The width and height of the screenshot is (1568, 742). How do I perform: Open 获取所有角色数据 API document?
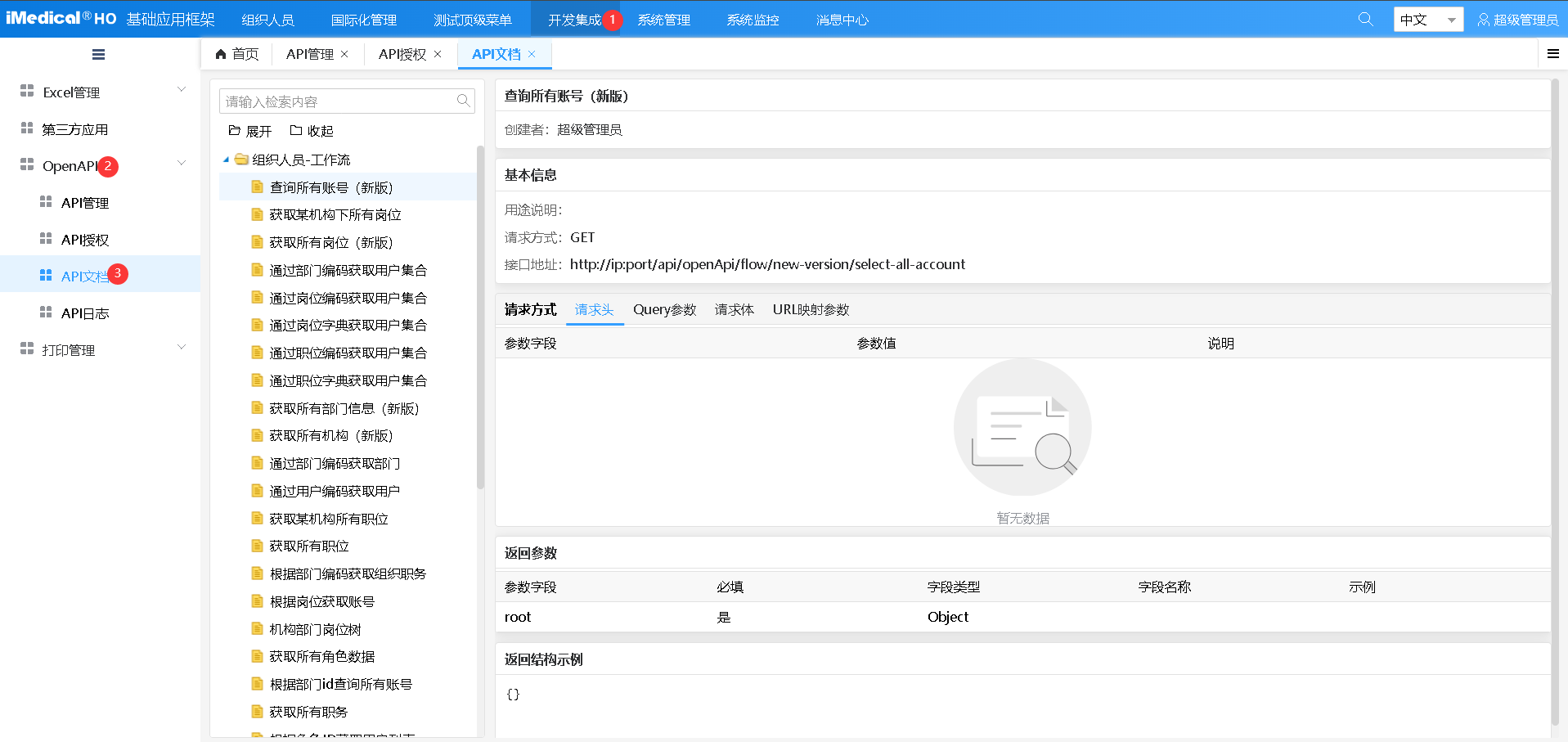(x=322, y=657)
